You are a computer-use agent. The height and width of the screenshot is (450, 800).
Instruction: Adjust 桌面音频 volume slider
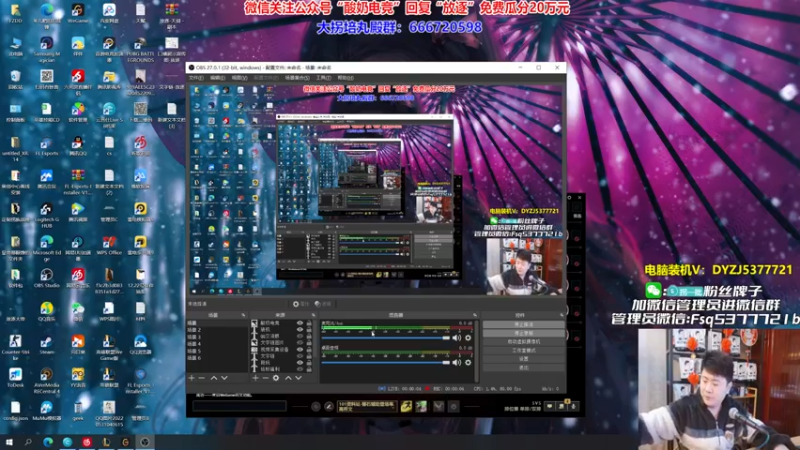tap(386, 362)
